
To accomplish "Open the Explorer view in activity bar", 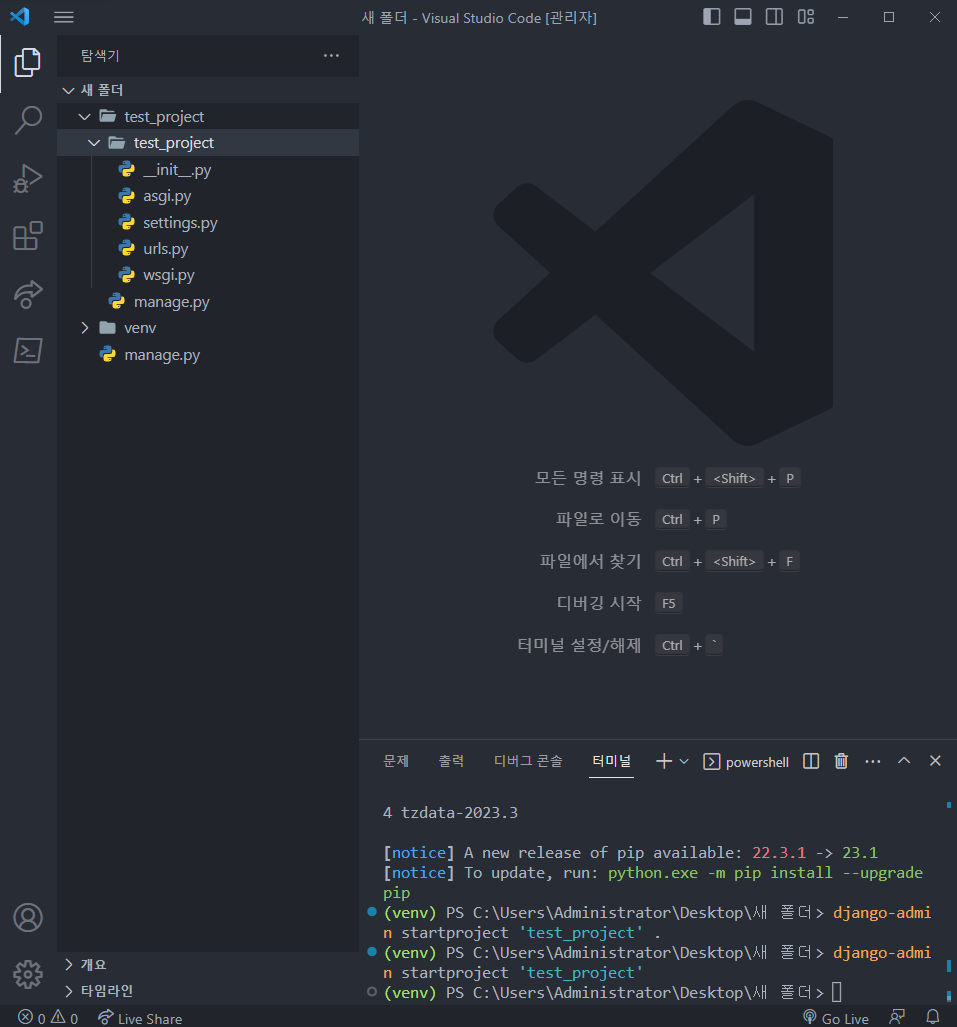I will [28, 63].
